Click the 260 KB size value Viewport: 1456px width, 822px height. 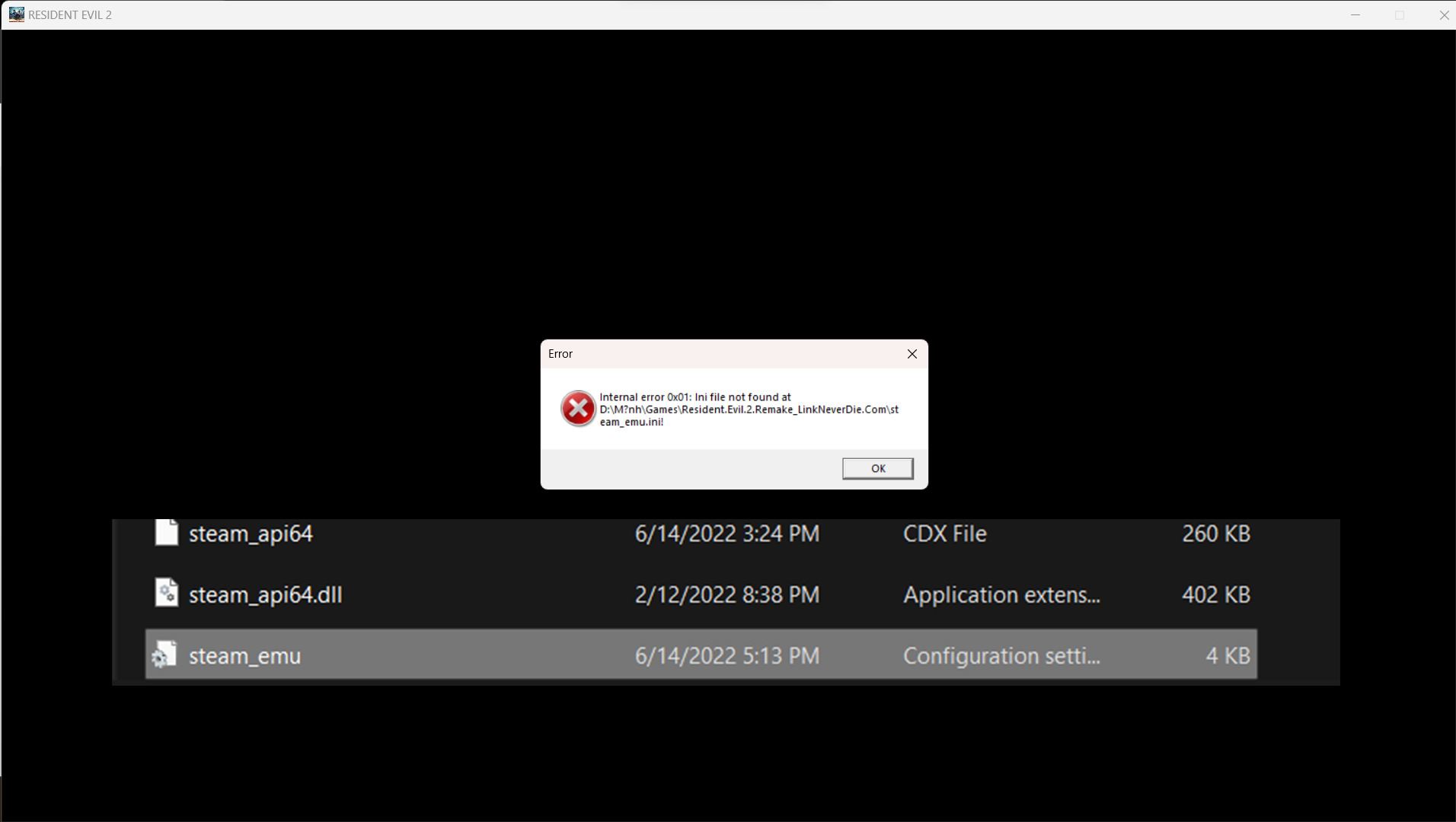tap(1216, 534)
